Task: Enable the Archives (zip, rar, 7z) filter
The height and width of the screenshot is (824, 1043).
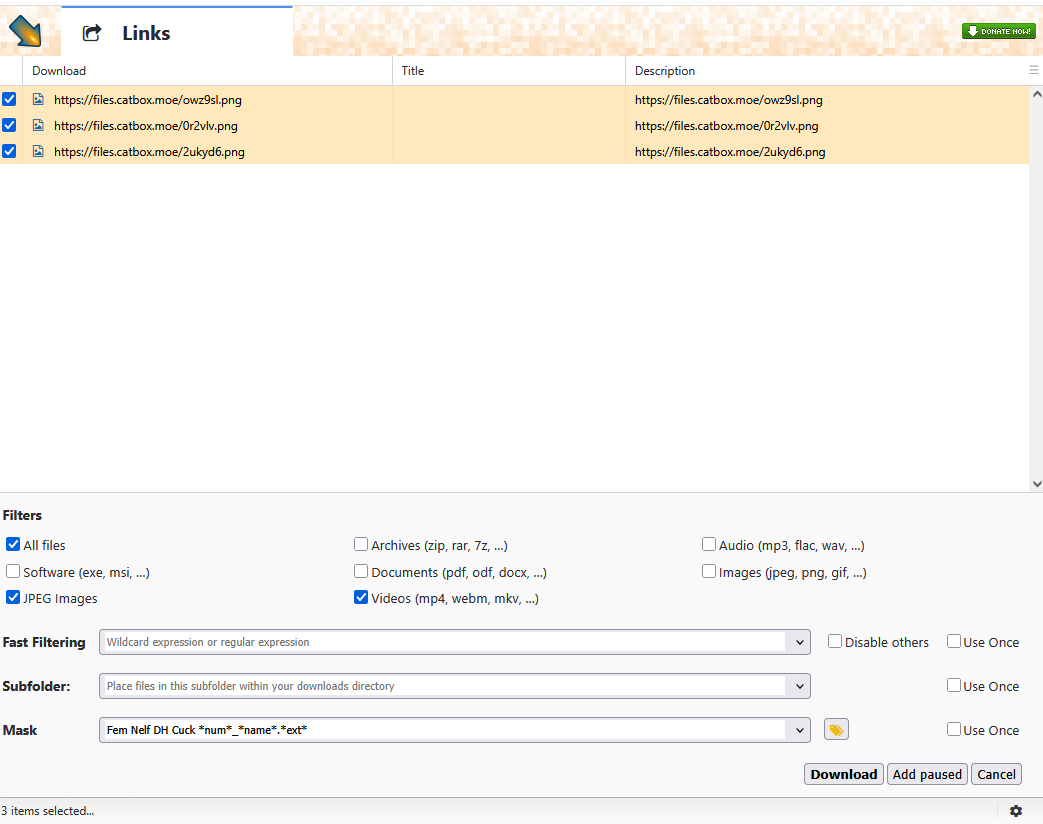Action: pyautogui.click(x=361, y=545)
